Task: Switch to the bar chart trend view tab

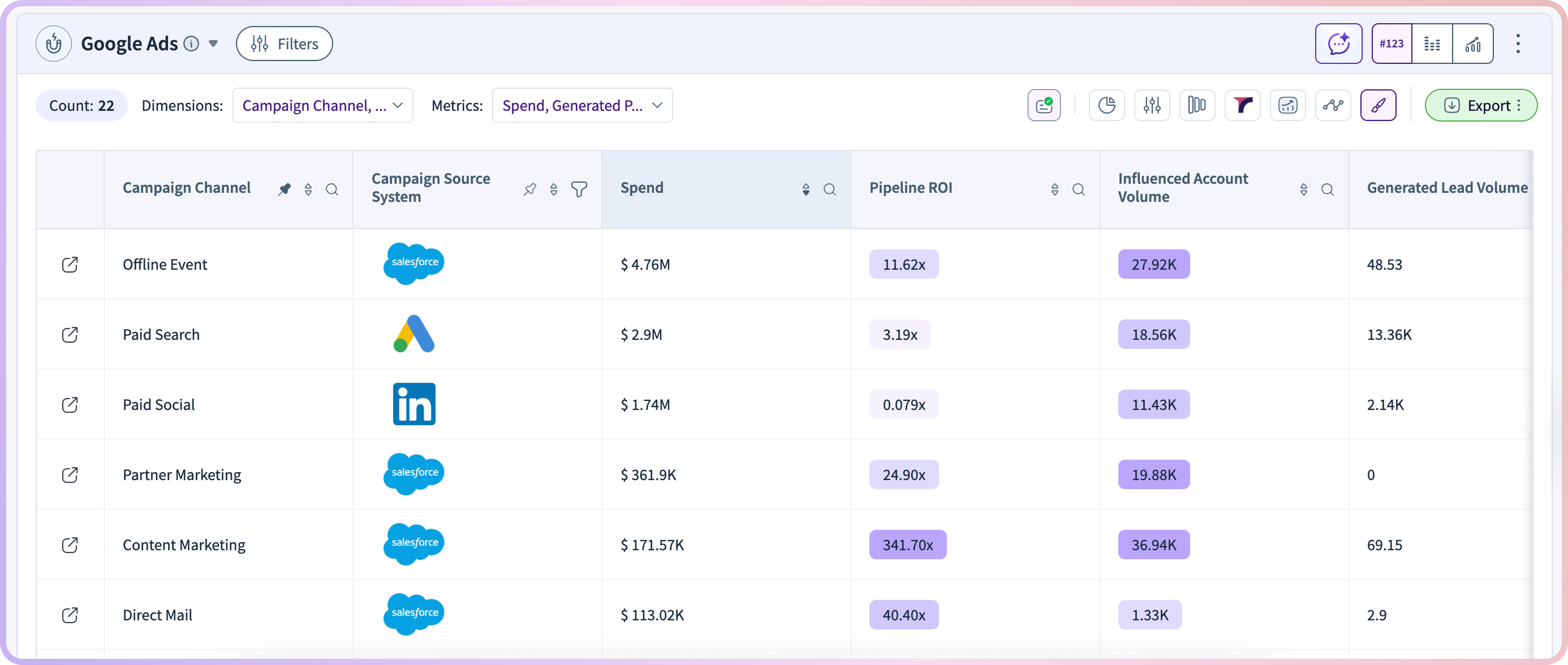Action: (x=1472, y=44)
